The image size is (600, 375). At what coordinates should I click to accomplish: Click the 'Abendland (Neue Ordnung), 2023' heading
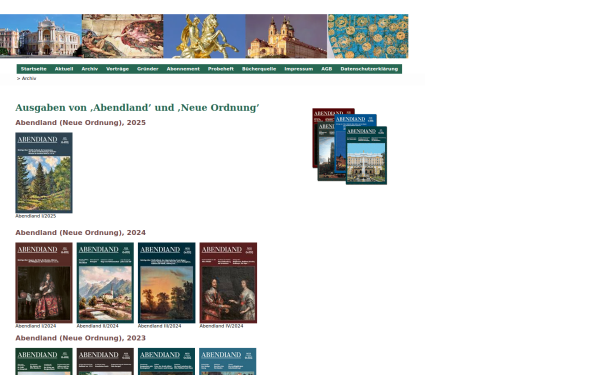[x=80, y=338]
